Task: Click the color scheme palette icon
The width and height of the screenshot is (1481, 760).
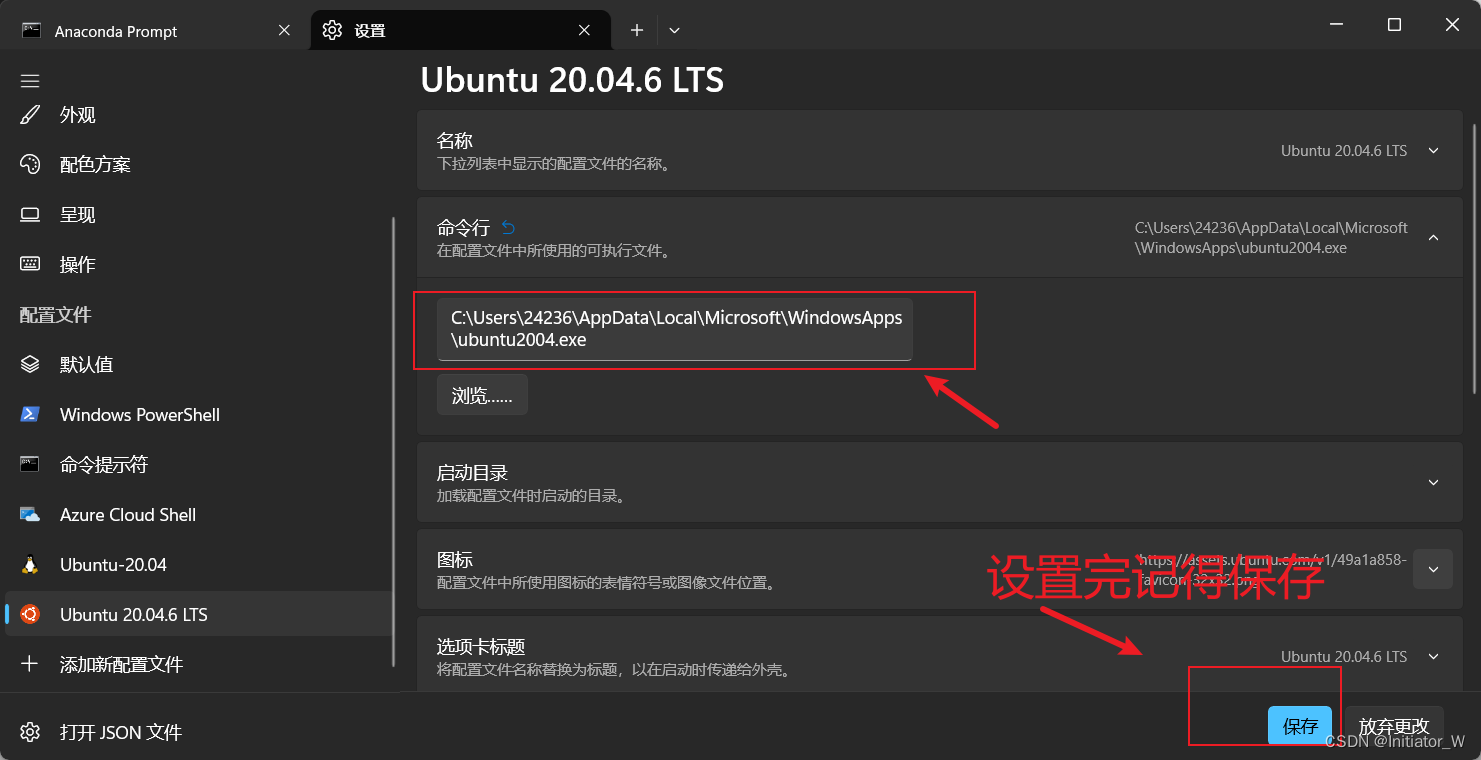Action: click(30, 164)
